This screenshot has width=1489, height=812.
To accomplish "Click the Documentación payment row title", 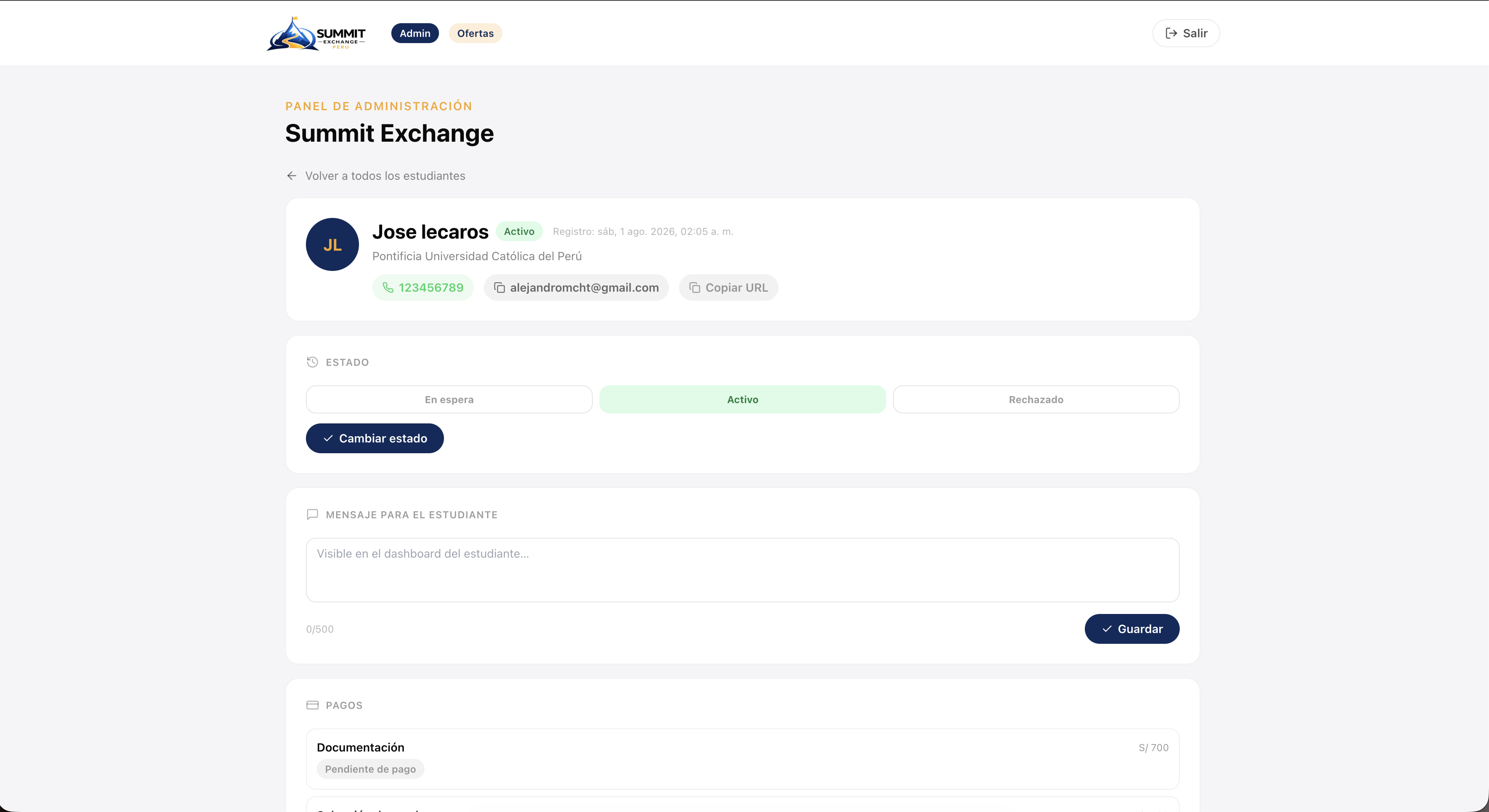I will (x=361, y=747).
